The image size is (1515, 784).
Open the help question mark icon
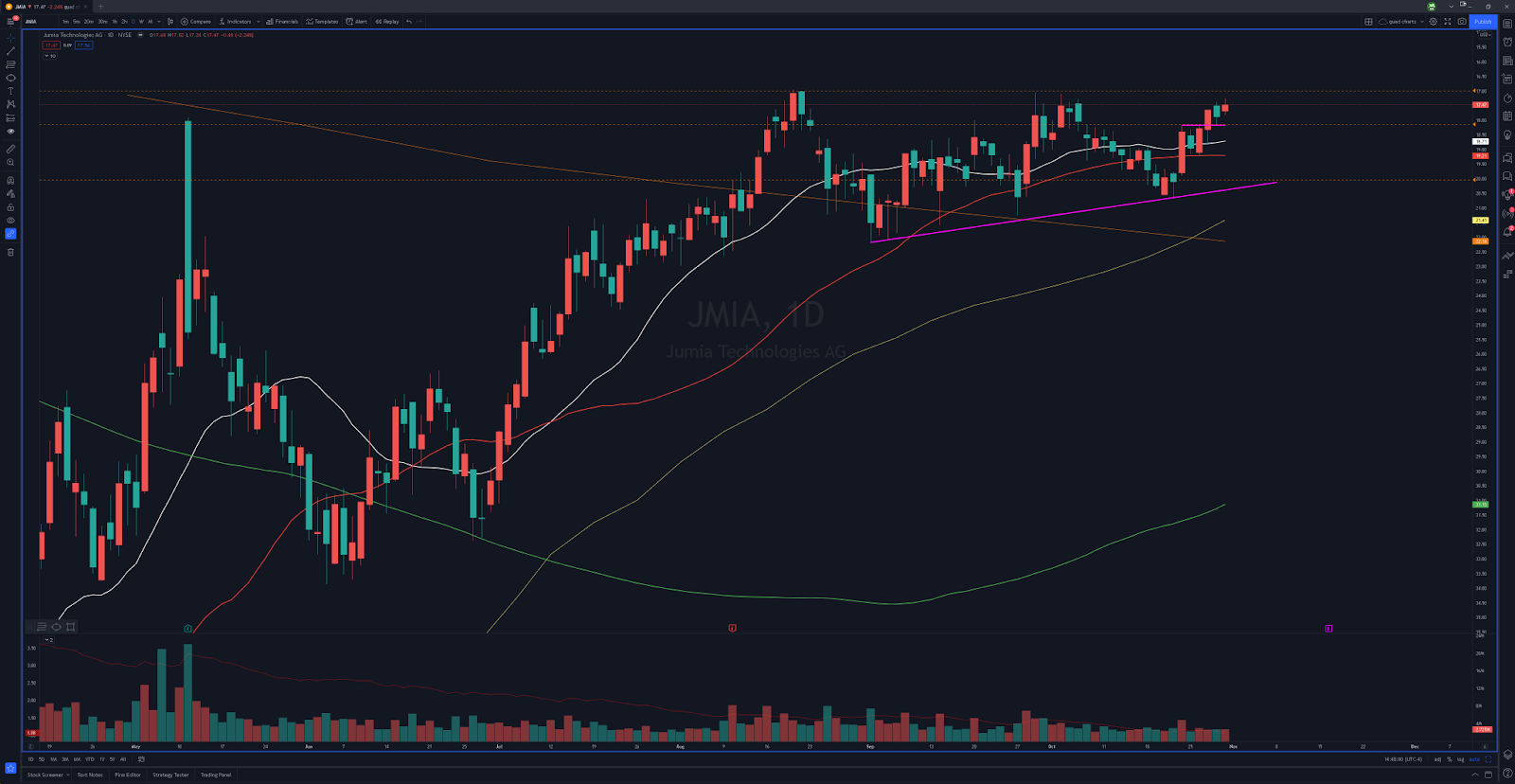(x=1507, y=774)
